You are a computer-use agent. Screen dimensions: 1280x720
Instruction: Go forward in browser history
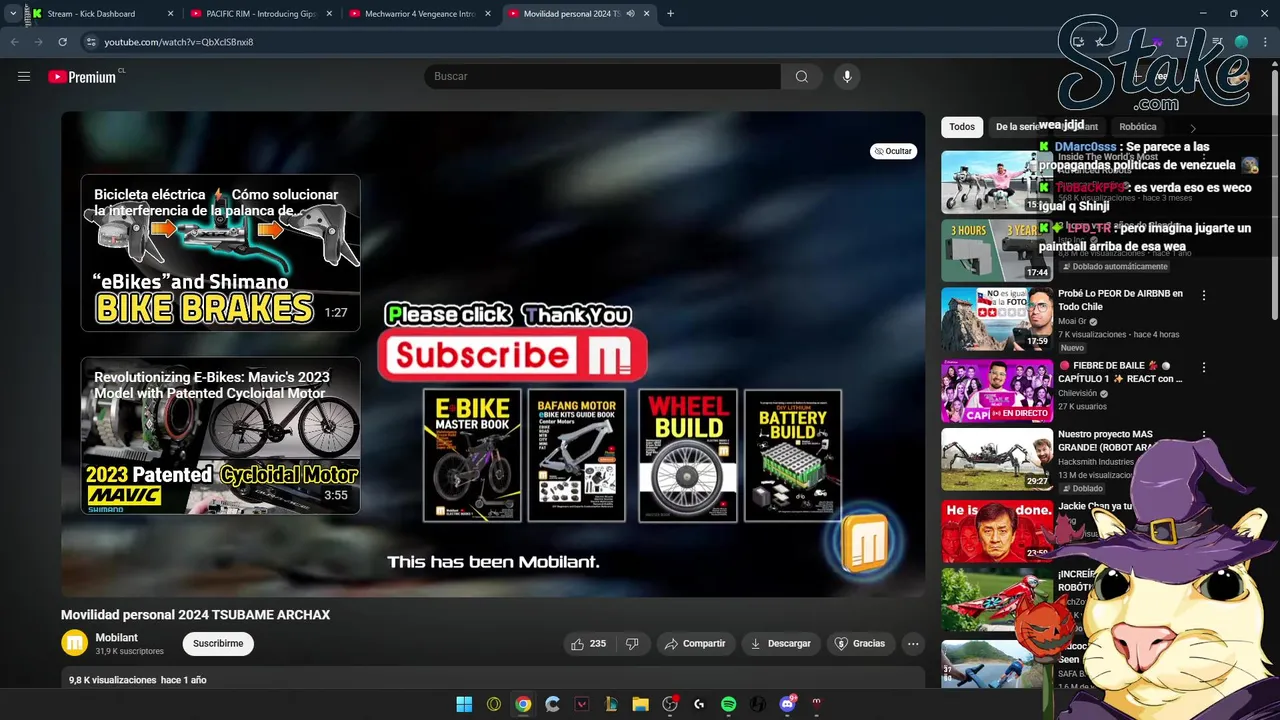click(38, 42)
